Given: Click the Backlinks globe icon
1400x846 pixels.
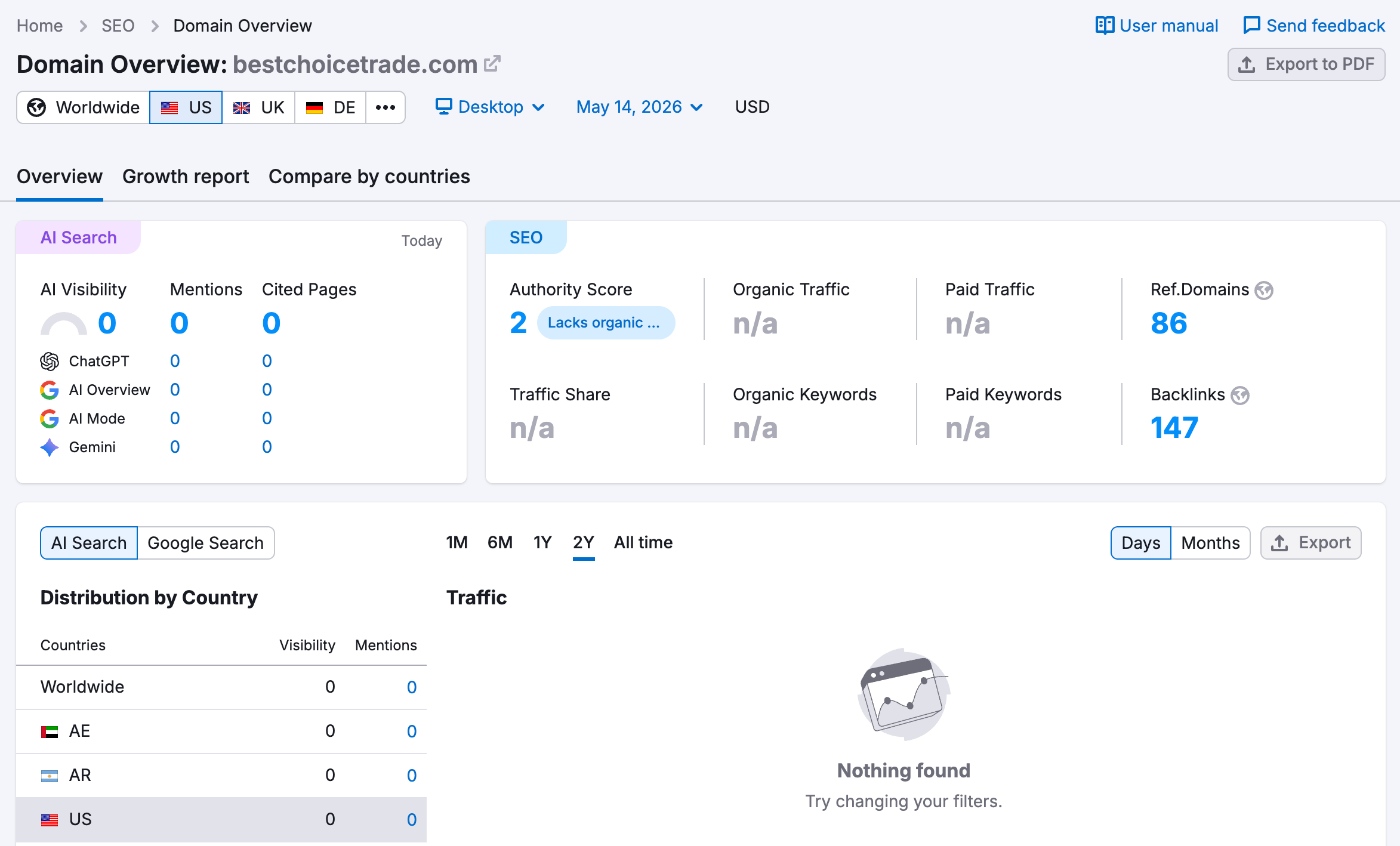Looking at the screenshot, I should point(1240,396).
